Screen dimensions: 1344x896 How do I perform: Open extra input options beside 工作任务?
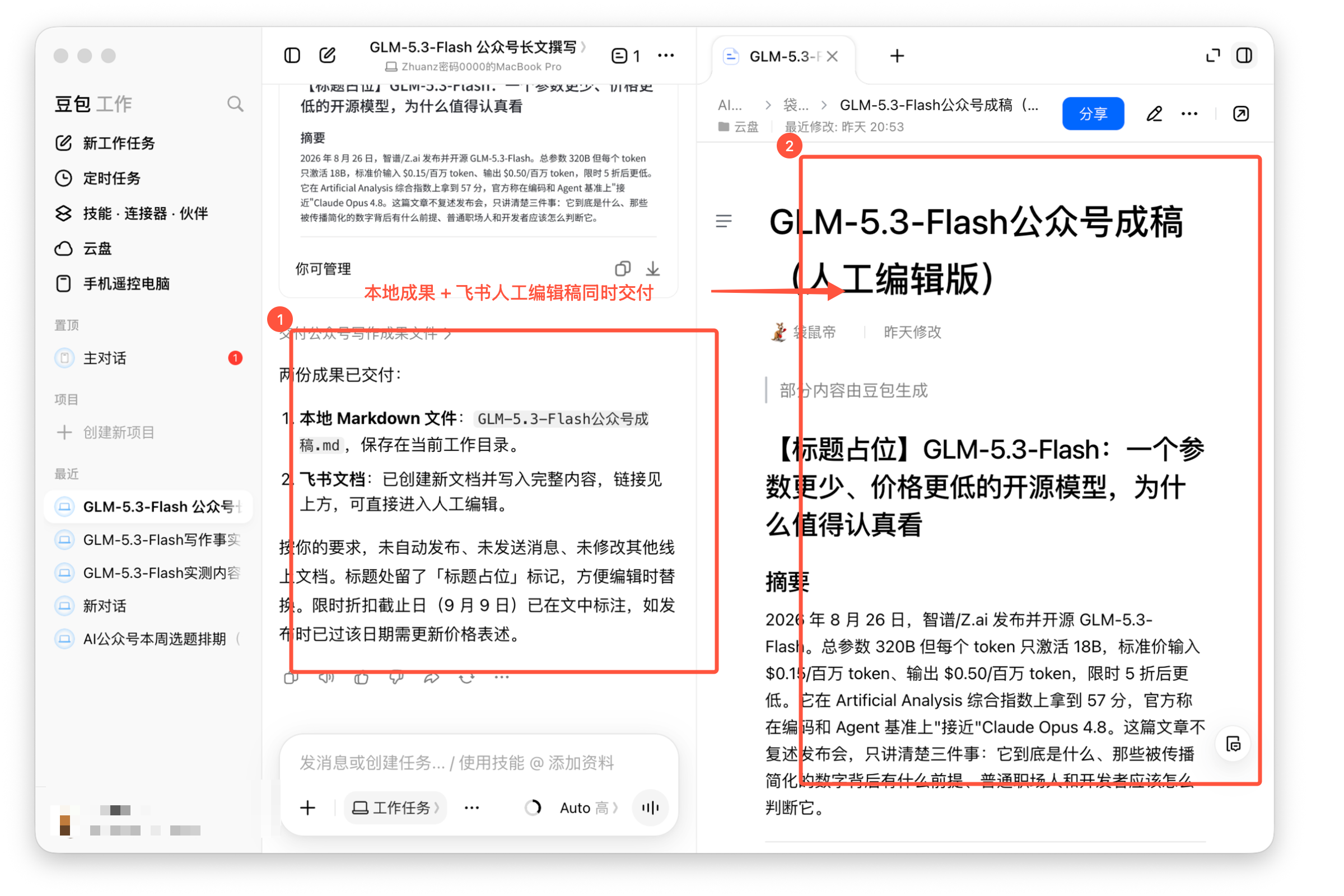pos(472,808)
